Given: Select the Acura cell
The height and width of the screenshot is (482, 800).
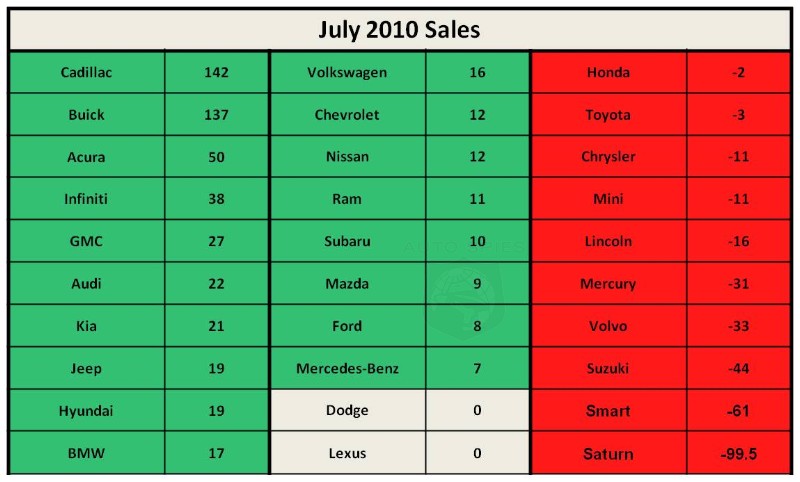Looking at the screenshot, I should coord(87,157).
